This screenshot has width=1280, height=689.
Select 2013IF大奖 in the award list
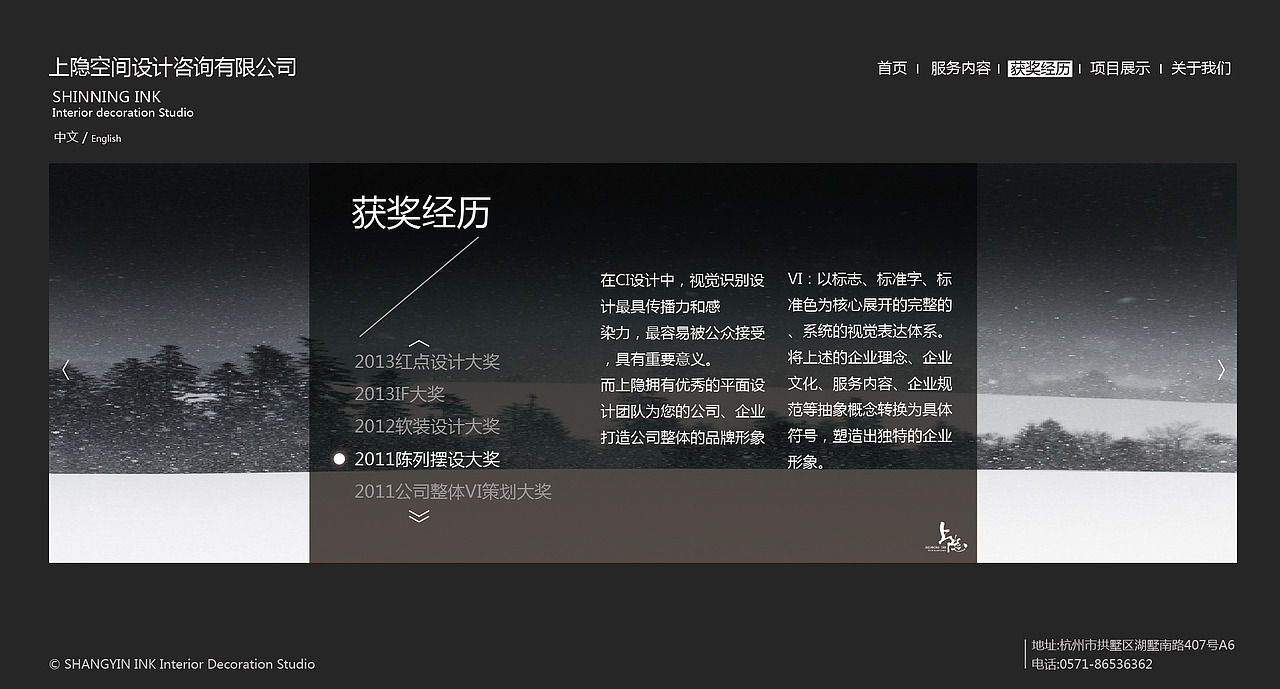399,394
